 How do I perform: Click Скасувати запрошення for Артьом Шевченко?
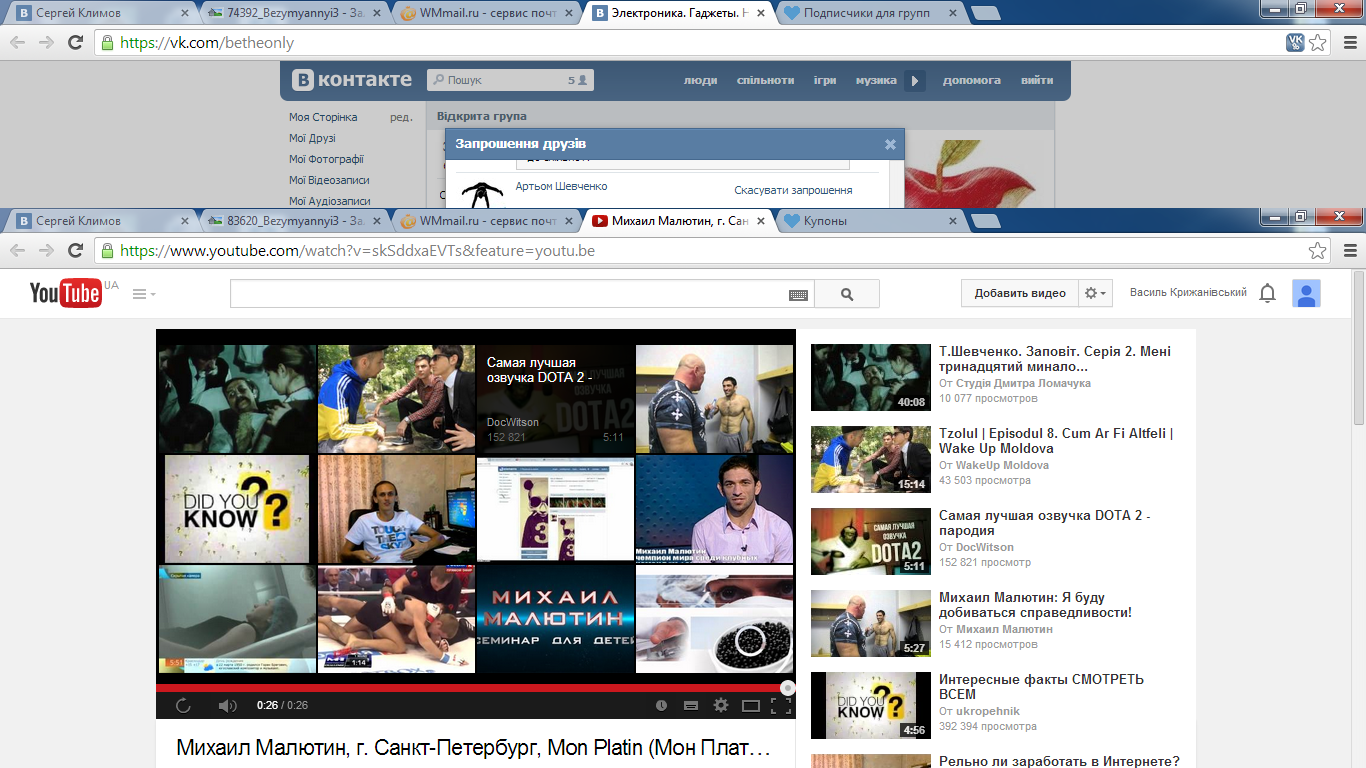point(793,190)
